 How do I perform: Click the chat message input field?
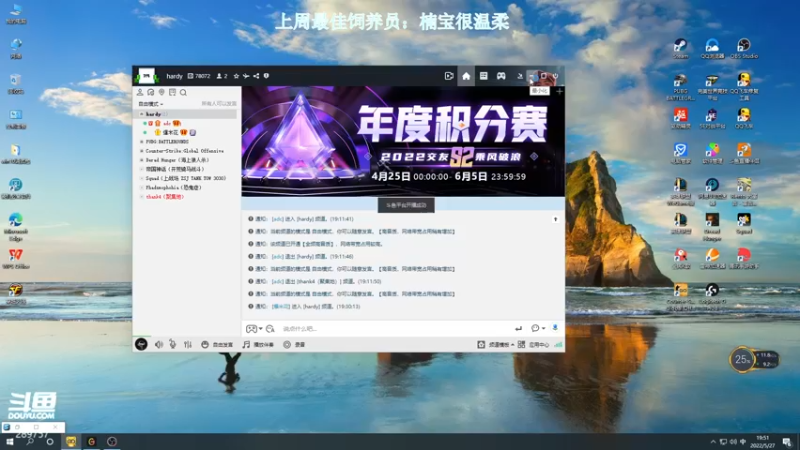(x=395, y=329)
